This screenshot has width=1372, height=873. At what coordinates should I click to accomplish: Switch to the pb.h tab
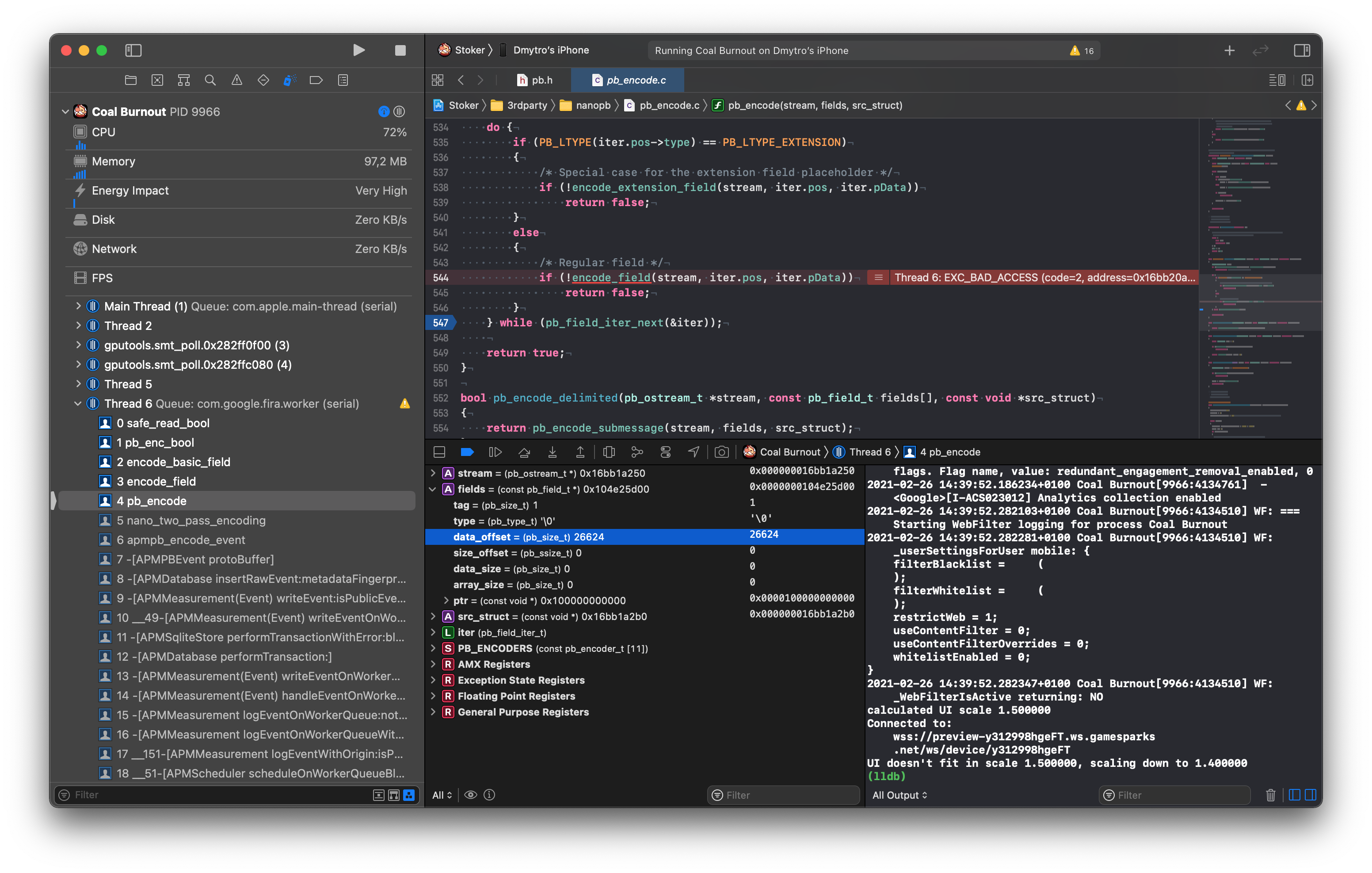[537, 80]
